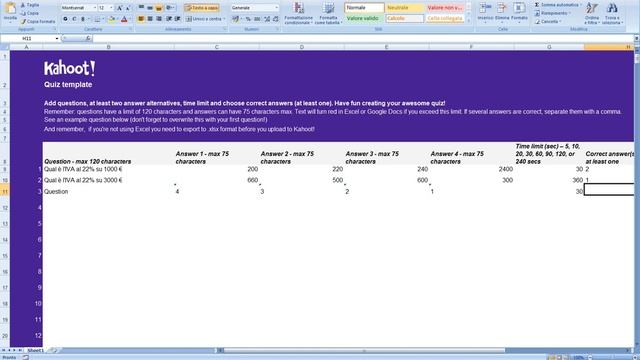This screenshot has height=360, width=640.
Task: Toggle Sottolineato underline formatting
Action: [83, 19]
